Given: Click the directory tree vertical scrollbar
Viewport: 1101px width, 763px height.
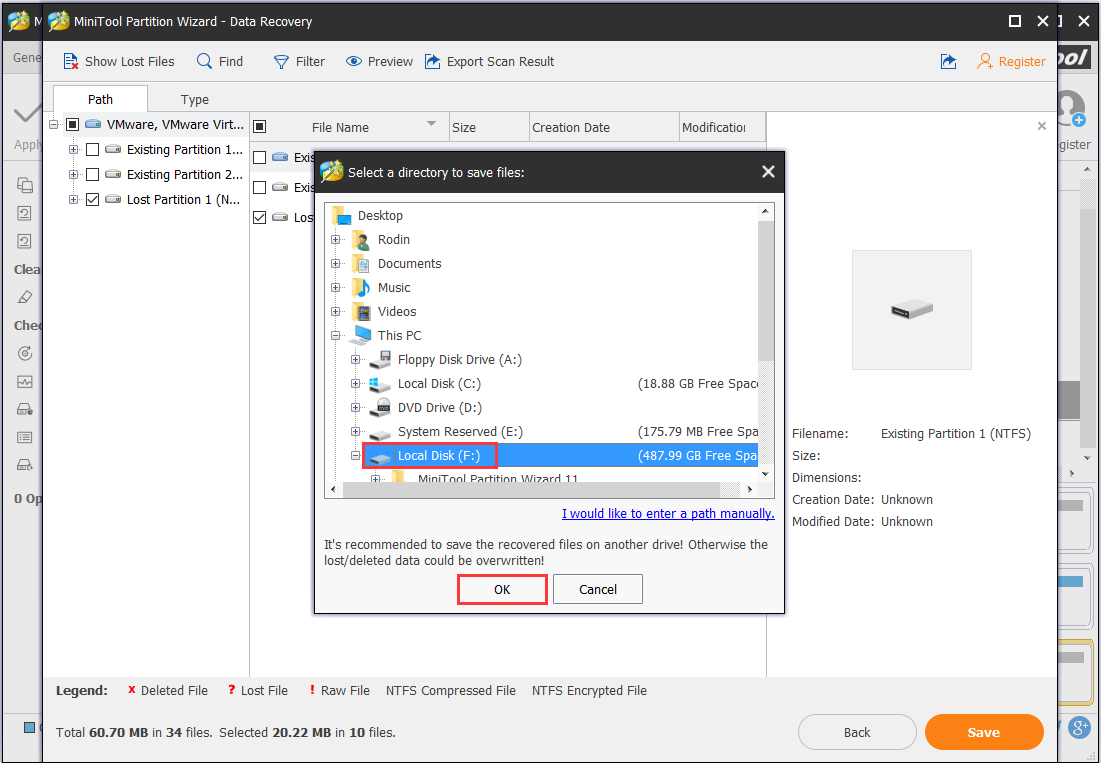Looking at the screenshot, I should [x=765, y=291].
